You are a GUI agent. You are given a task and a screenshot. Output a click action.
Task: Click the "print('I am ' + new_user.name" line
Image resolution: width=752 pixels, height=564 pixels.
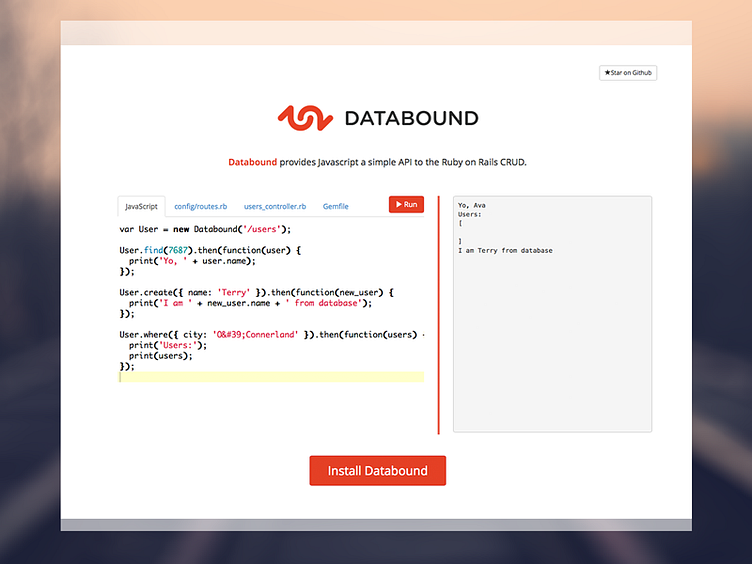click(x=250, y=303)
